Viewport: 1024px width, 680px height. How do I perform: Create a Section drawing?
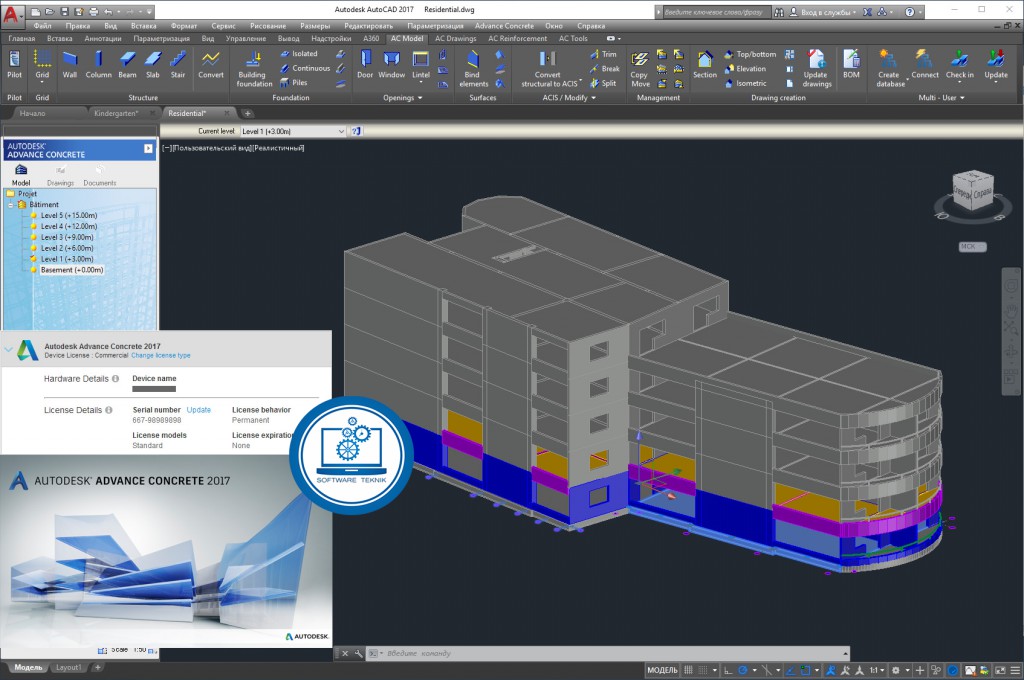point(705,63)
